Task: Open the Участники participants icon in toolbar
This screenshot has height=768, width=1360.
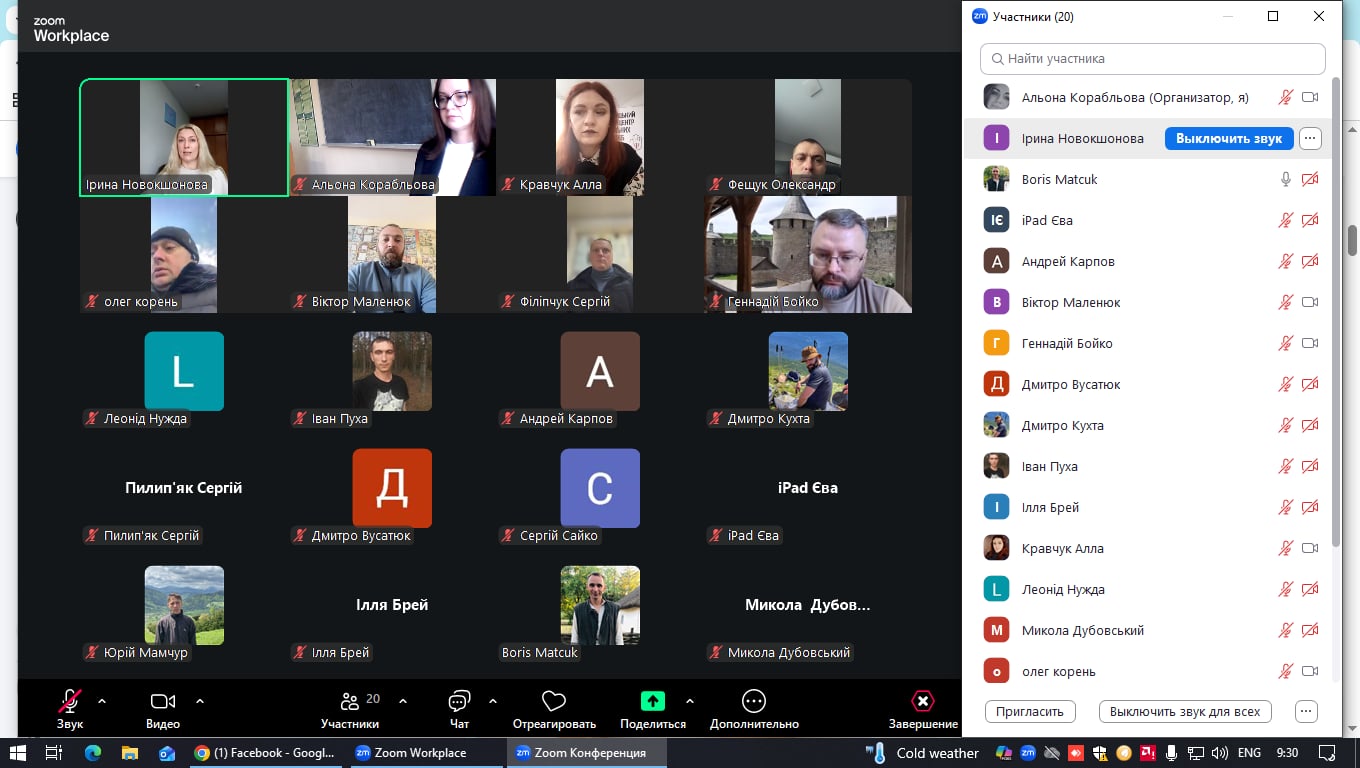Action: (350, 701)
